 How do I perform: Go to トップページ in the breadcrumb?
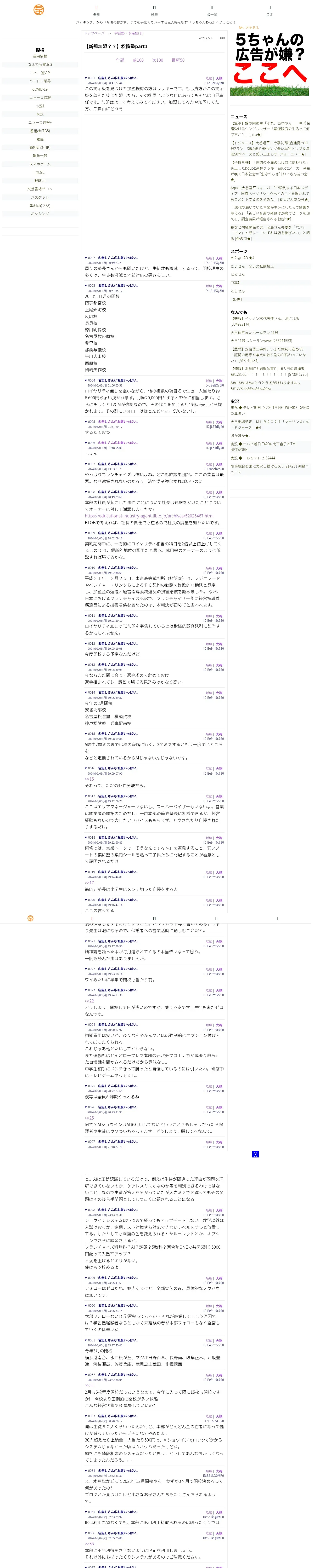94,33
